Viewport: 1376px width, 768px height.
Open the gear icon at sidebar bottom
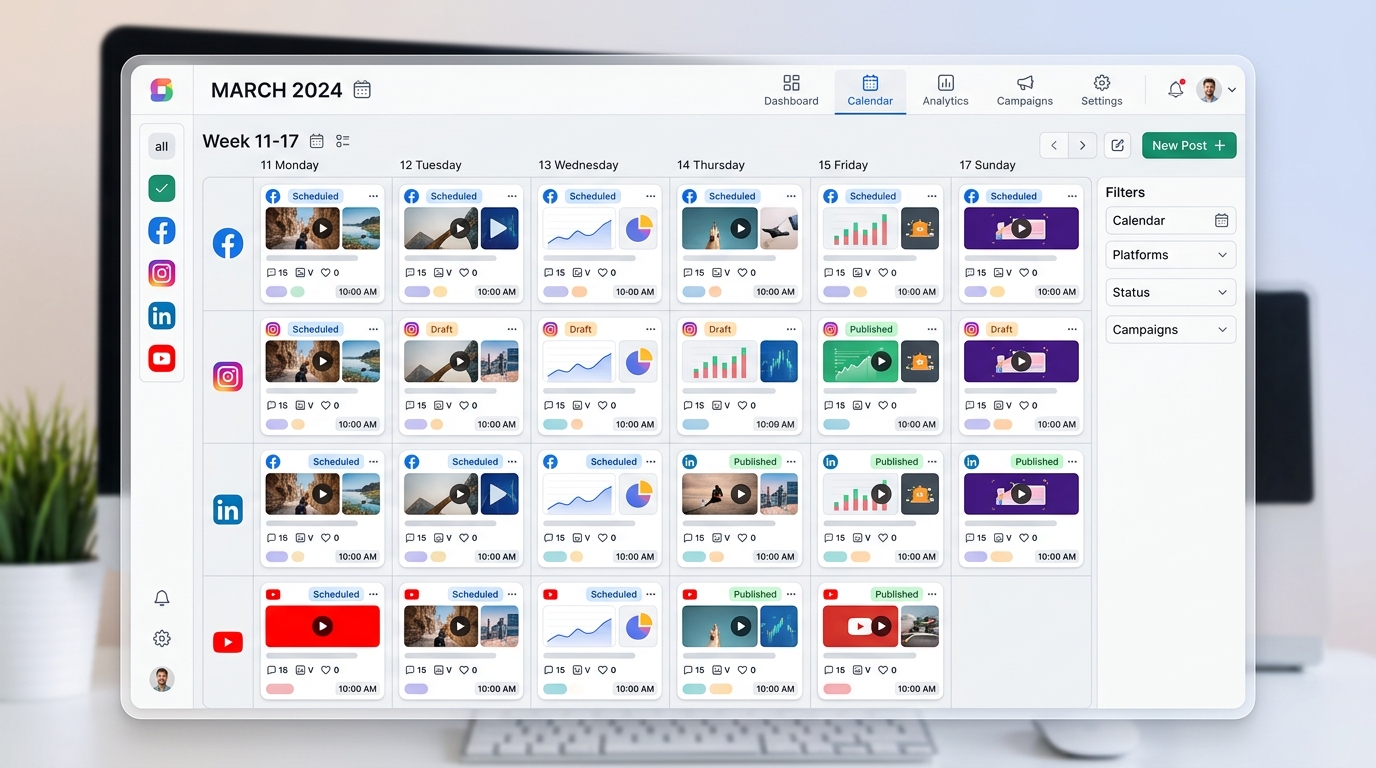coord(162,638)
